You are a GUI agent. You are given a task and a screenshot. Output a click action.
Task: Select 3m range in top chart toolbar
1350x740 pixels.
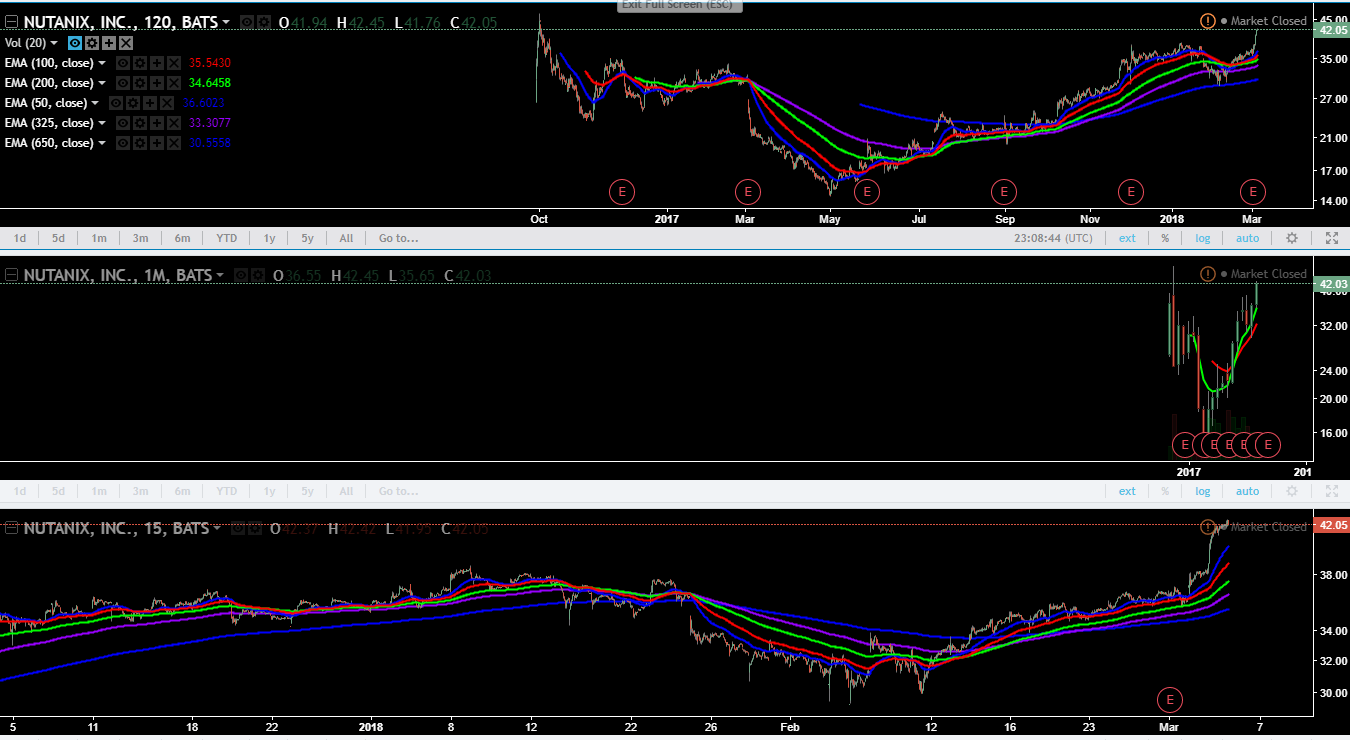[x=140, y=238]
